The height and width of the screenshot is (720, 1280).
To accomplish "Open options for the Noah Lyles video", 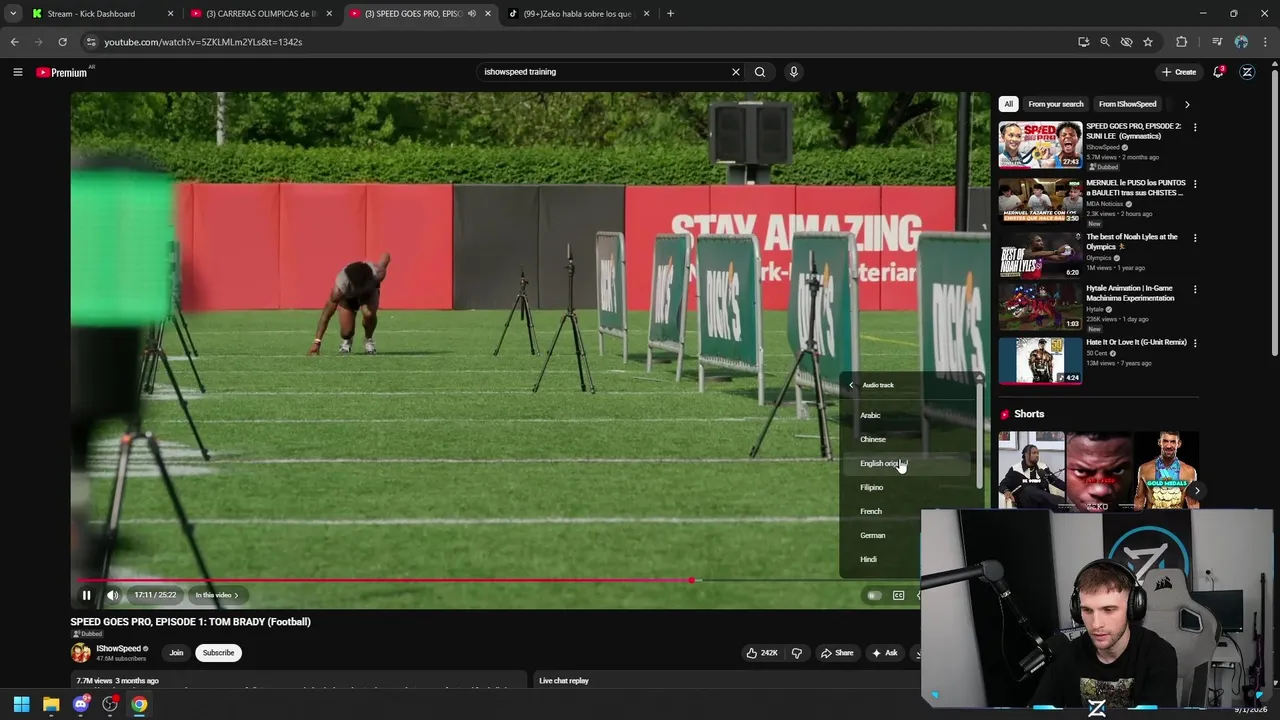I will [x=1195, y=238].
